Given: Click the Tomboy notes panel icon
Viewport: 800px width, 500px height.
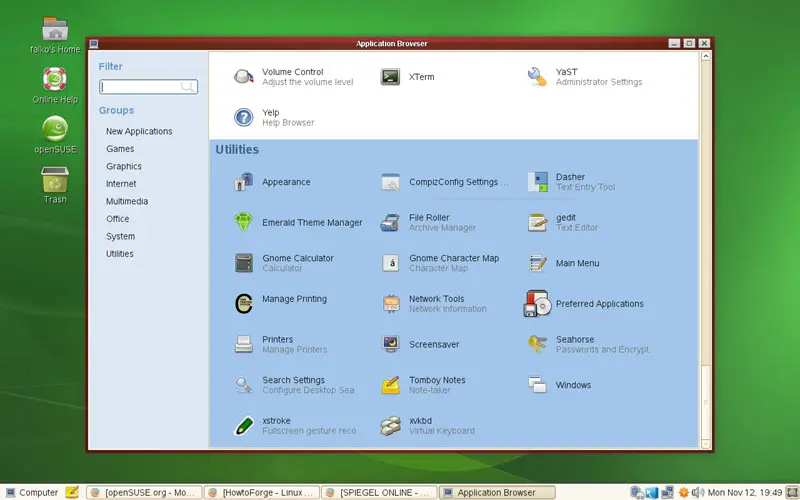Looking at the screenshot, I should pos(72,492).
